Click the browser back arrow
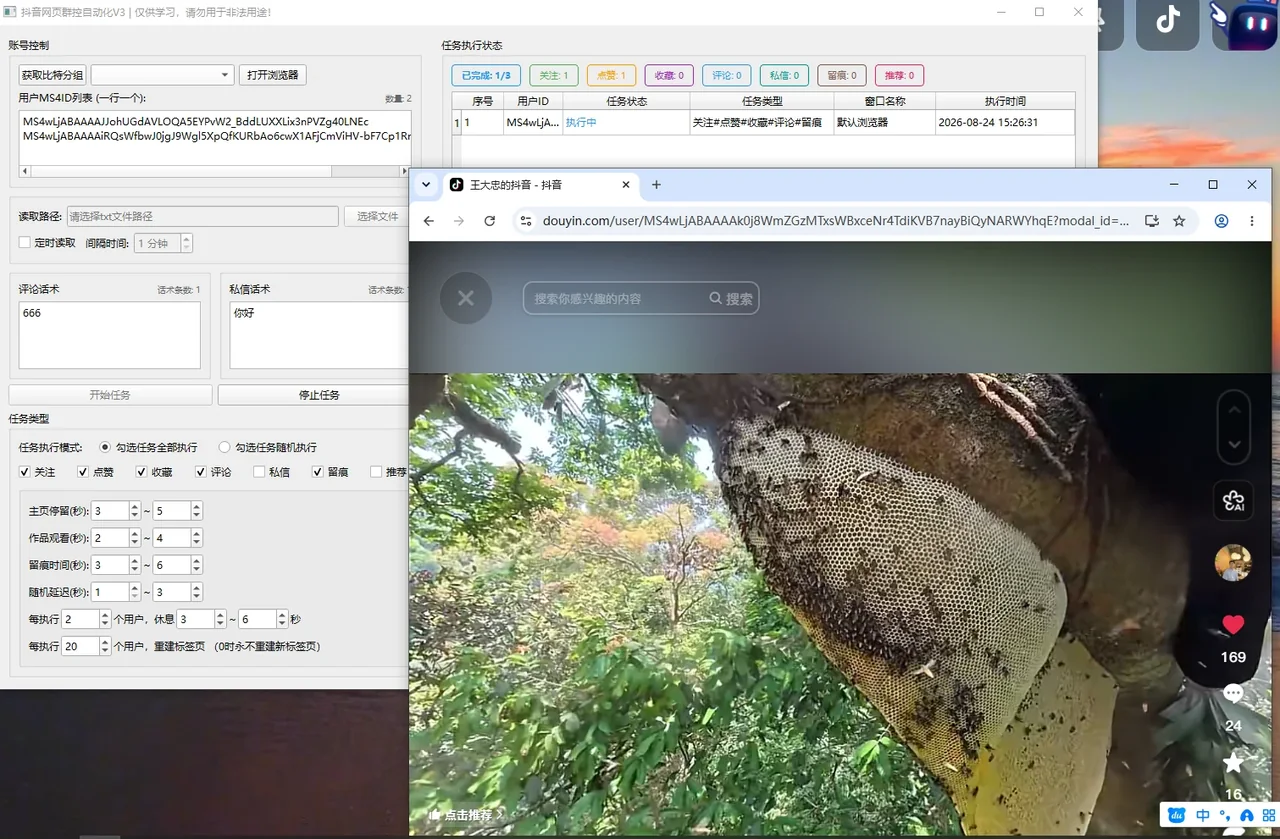 [x=429, y=221]
